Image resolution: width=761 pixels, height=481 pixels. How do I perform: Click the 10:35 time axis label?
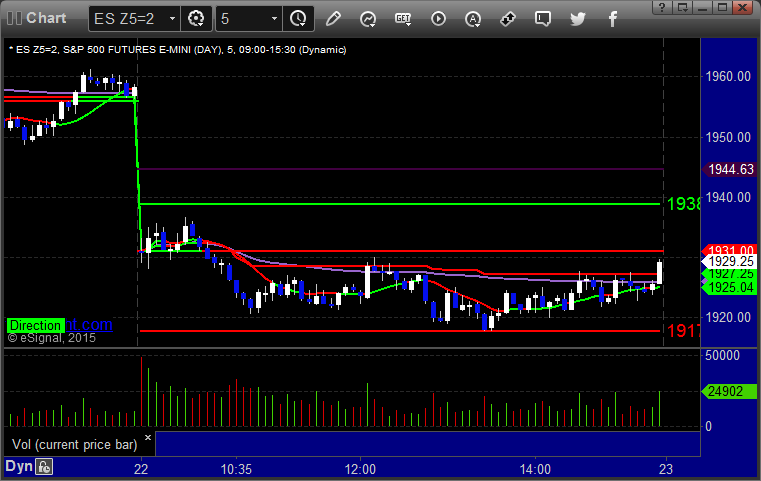pyautogui.click(x=236, y=469)
